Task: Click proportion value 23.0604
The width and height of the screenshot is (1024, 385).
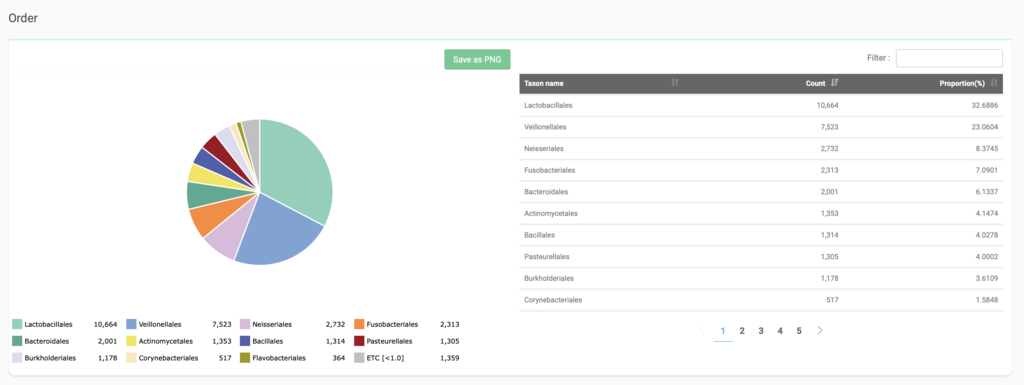Action: pos(985,127)
